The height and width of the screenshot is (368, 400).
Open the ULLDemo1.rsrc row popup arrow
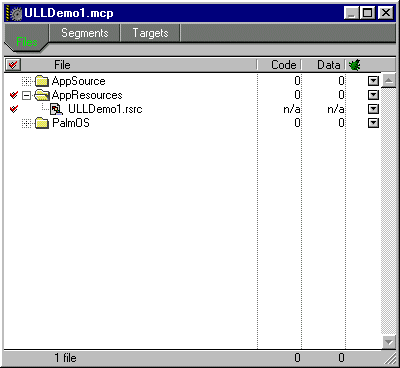click(x=373, y=109)
